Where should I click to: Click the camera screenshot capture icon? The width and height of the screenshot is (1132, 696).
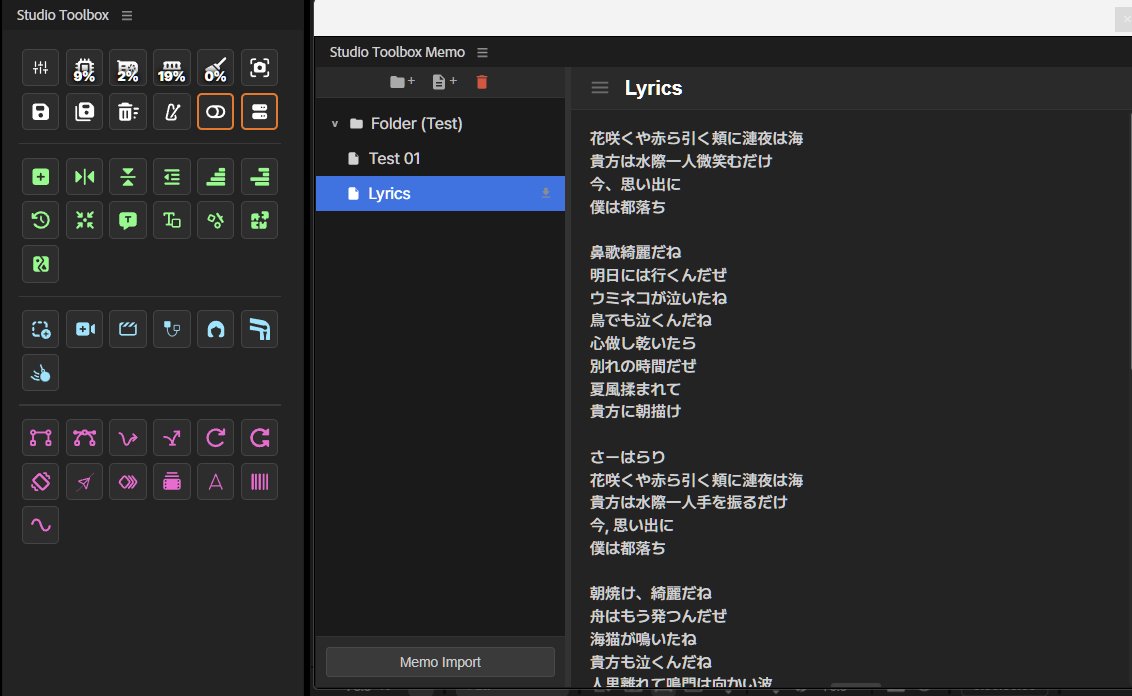point(259,68)
